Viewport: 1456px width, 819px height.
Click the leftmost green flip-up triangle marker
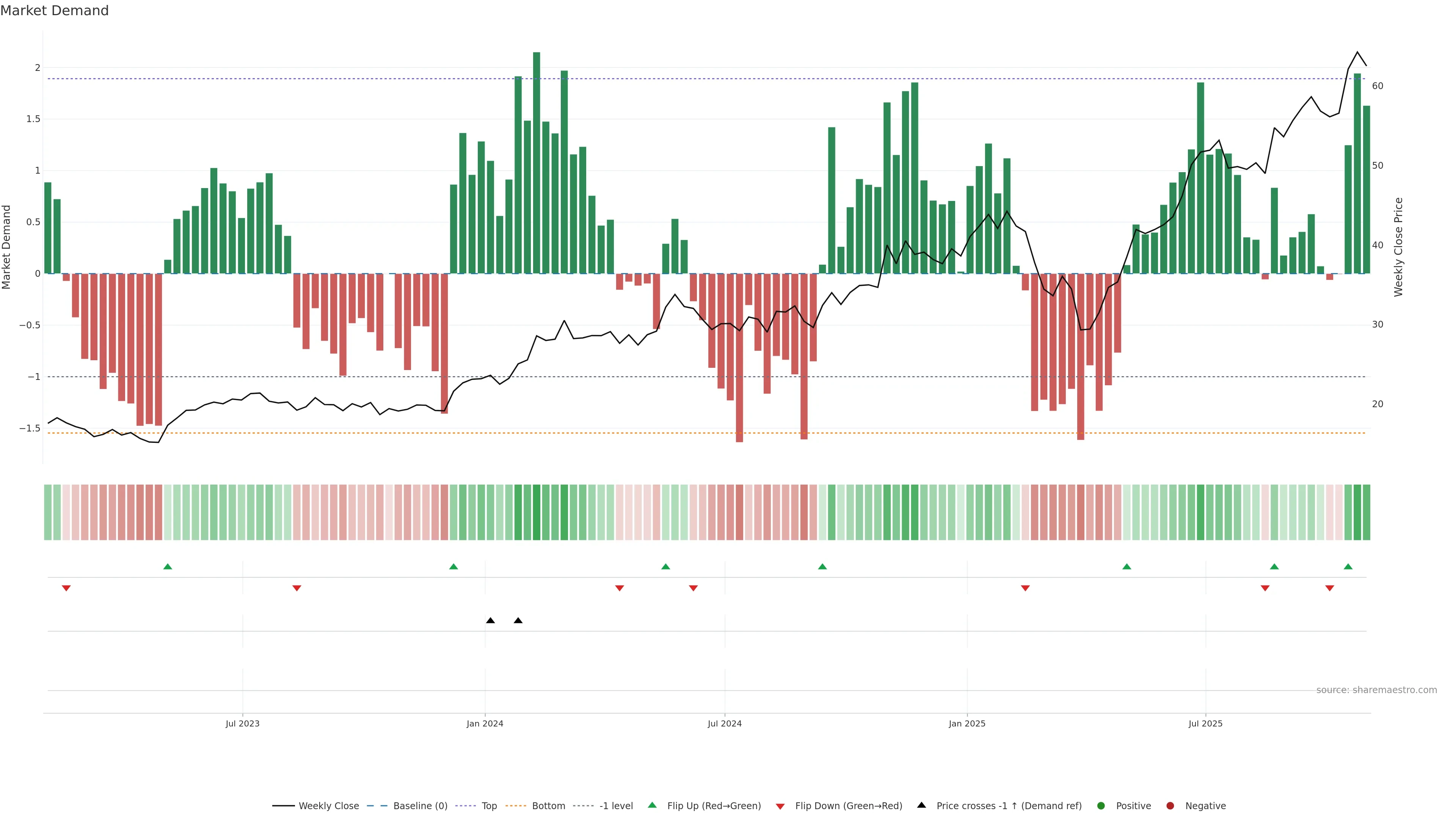tap(167, 566)
